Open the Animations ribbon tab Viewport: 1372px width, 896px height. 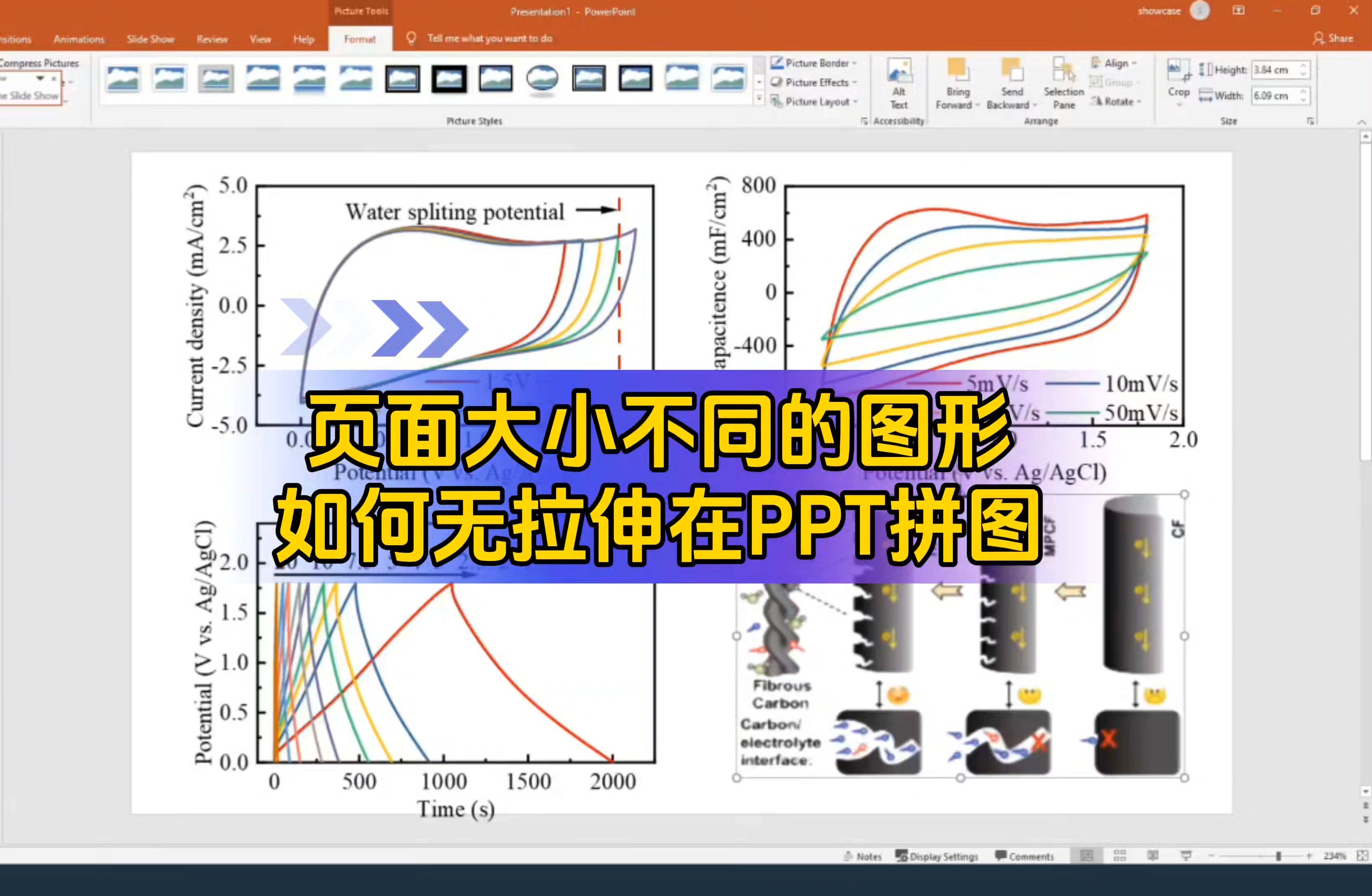pyautogui.click(x=79, y=39)
